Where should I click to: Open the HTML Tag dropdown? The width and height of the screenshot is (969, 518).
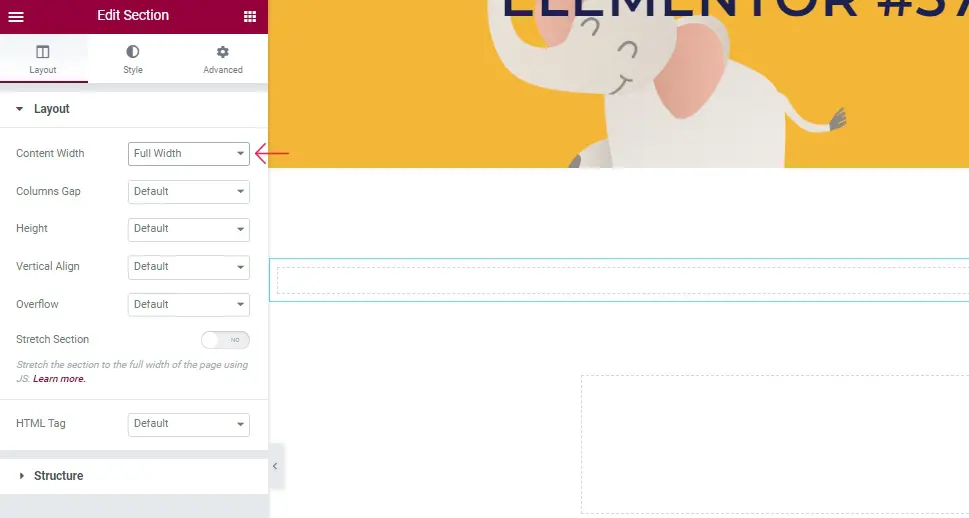tap(188, 424)
